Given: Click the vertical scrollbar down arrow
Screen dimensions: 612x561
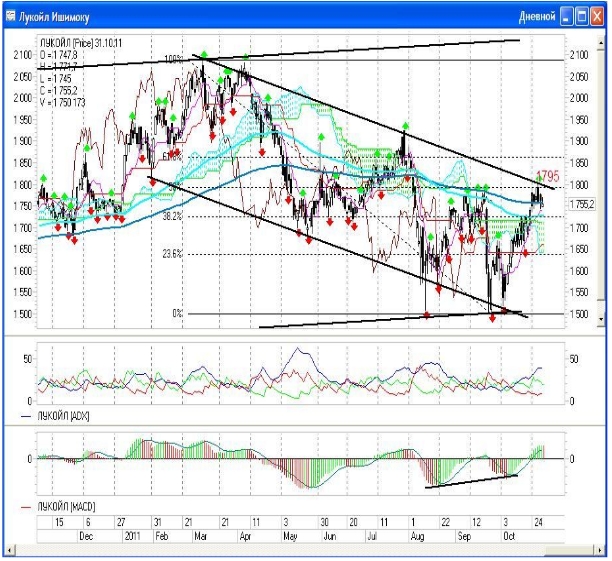Looking at the screenshot, I should pyautogui.click(x=601, y=319).
